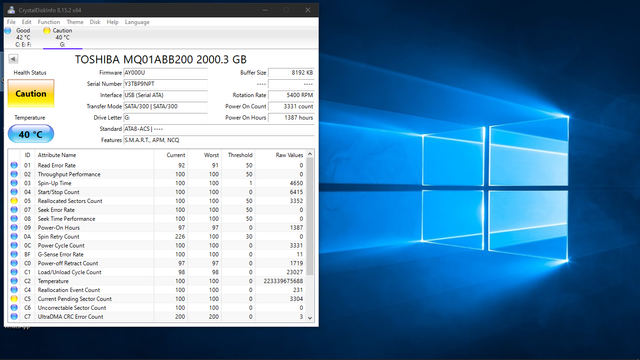Image resolution: width=640 pixels, height=360 pixels.
Task: Click the Rotation Rate value 5400 RPM
Action: tap(291, 95)
